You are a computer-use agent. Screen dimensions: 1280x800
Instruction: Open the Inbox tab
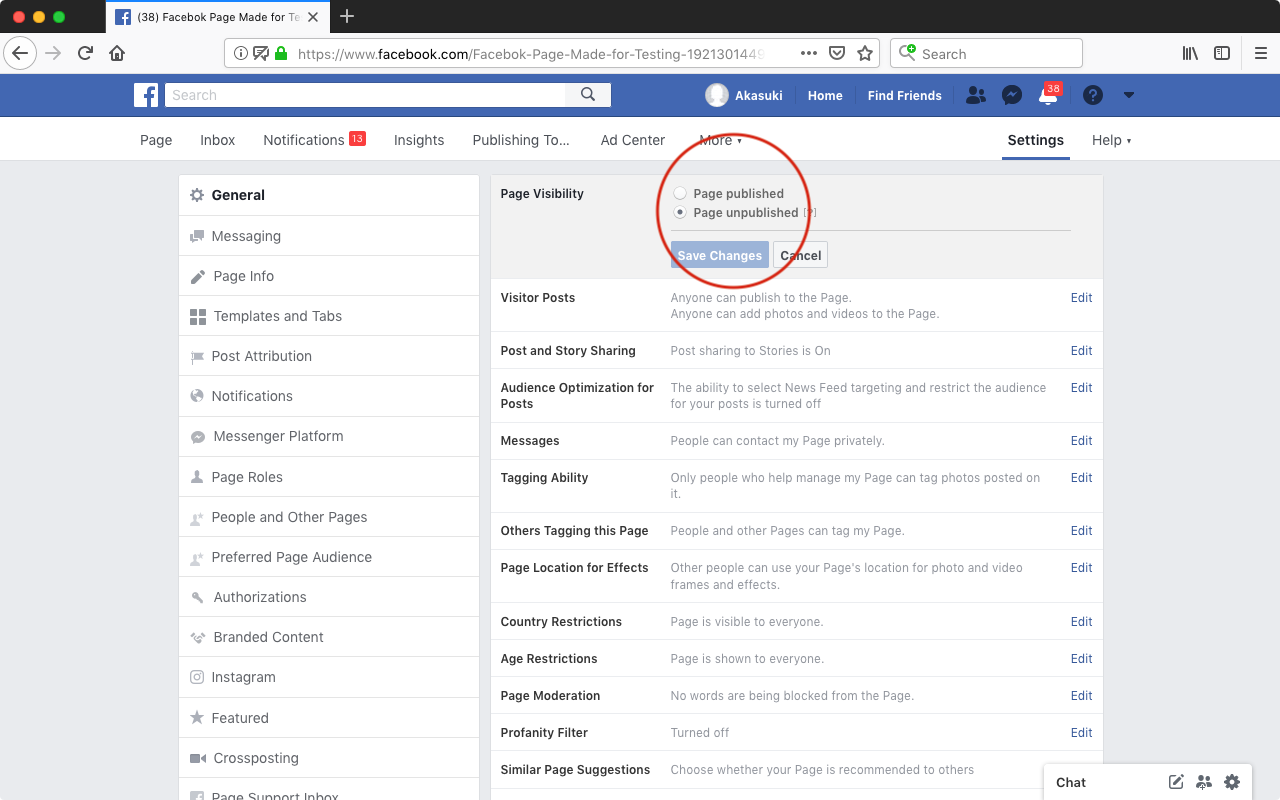click(x=218, y=140)
